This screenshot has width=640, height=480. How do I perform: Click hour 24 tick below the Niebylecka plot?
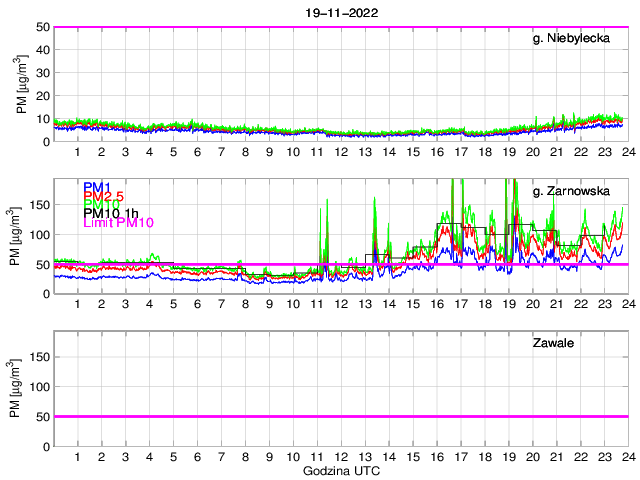coord(627,152)
